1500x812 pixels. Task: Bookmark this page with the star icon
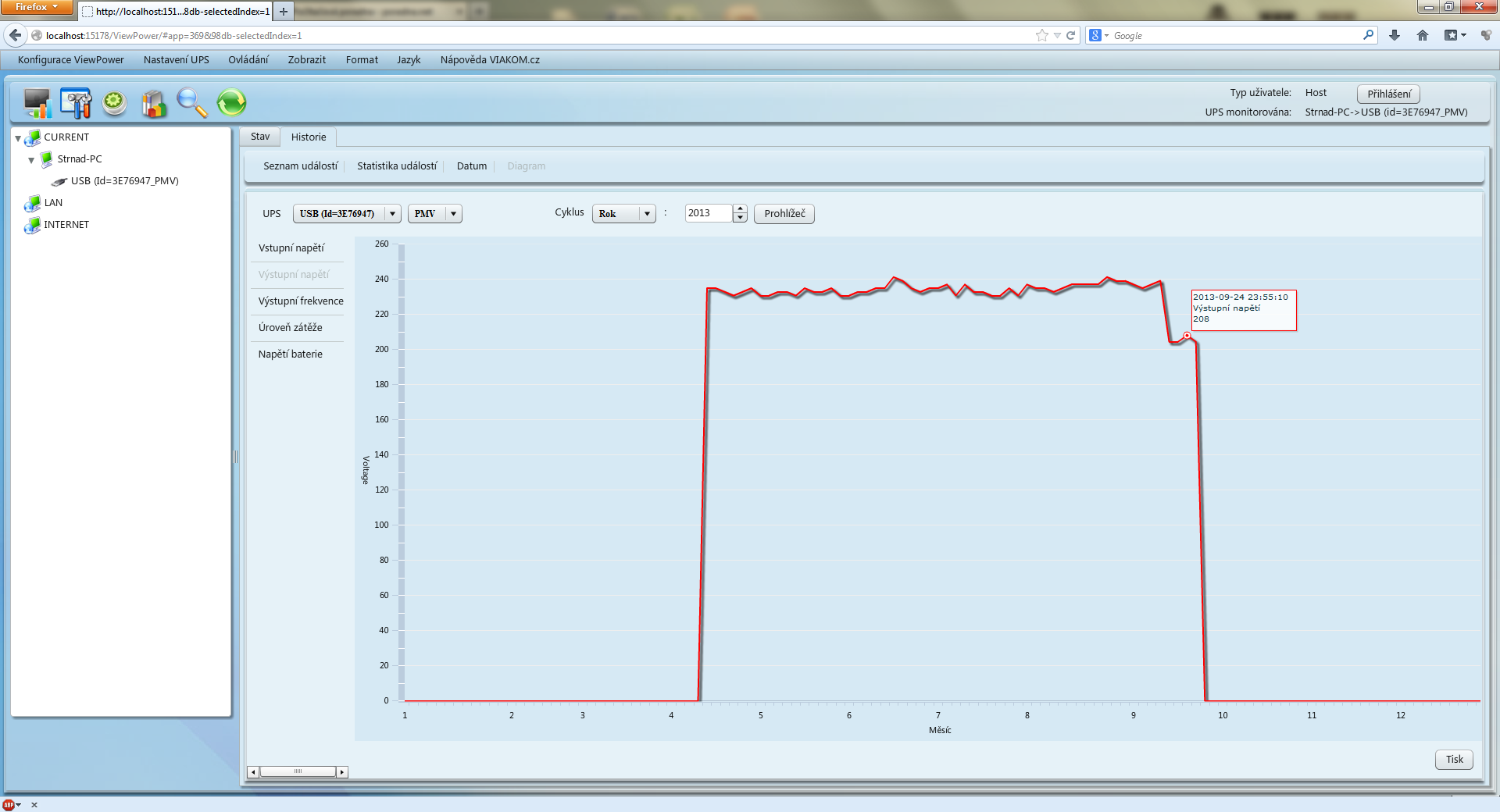[x=1041, y=35]
